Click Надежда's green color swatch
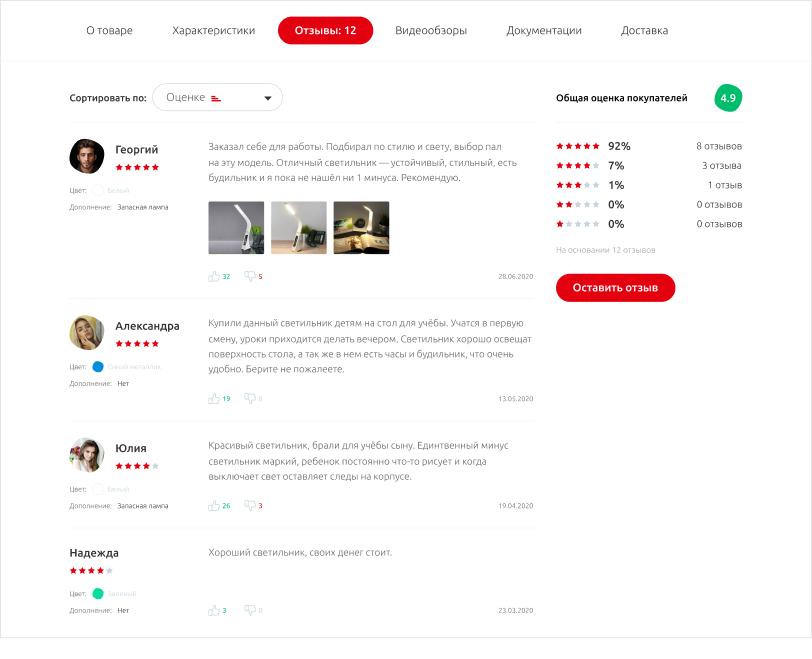812x659 pixels. point(98,593)
